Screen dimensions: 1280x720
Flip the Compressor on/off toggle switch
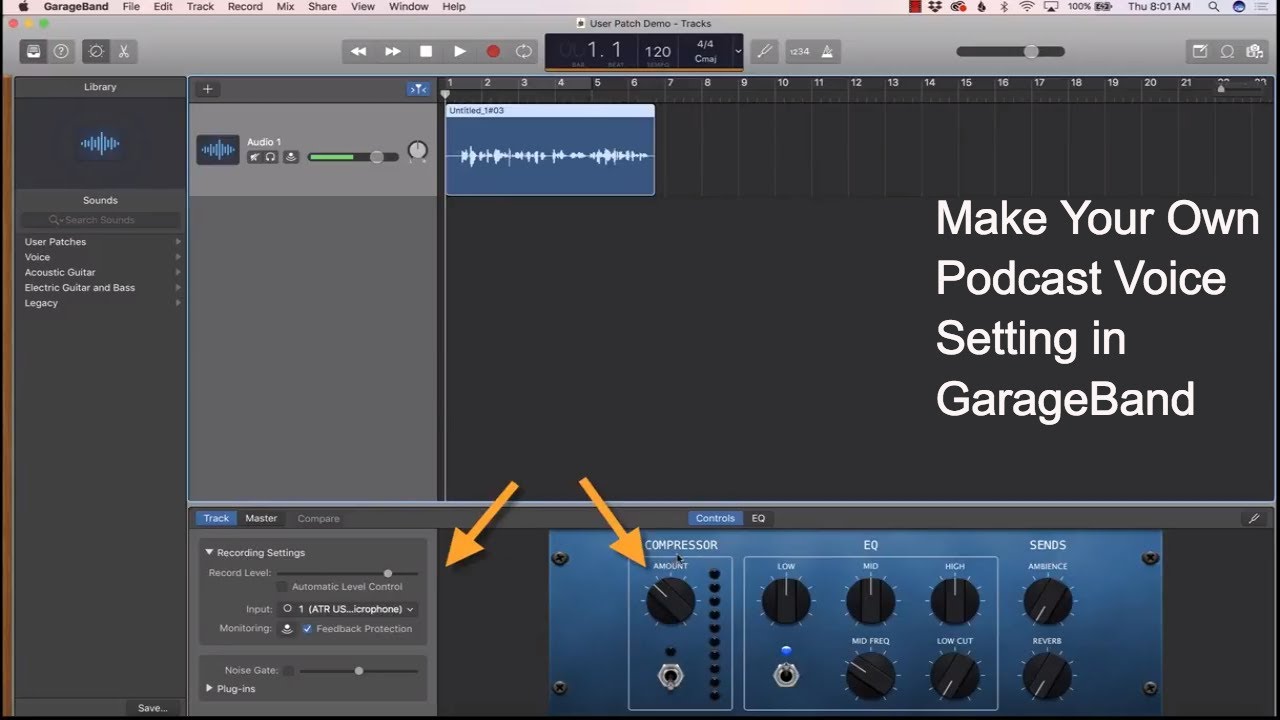pos(670,677)
